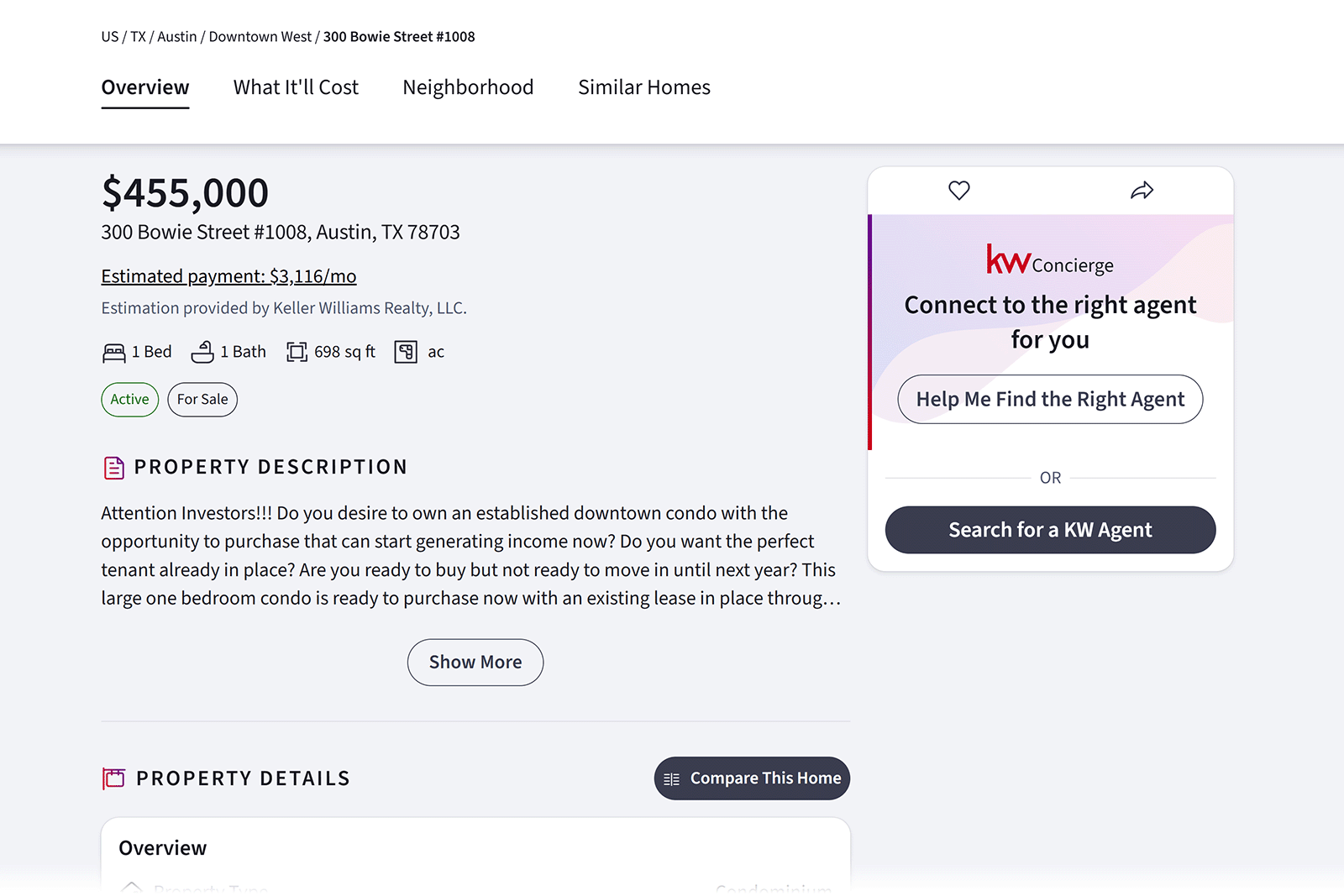Click the bed icon
The image size is (1344, 896).
click(x=114, y=353)
